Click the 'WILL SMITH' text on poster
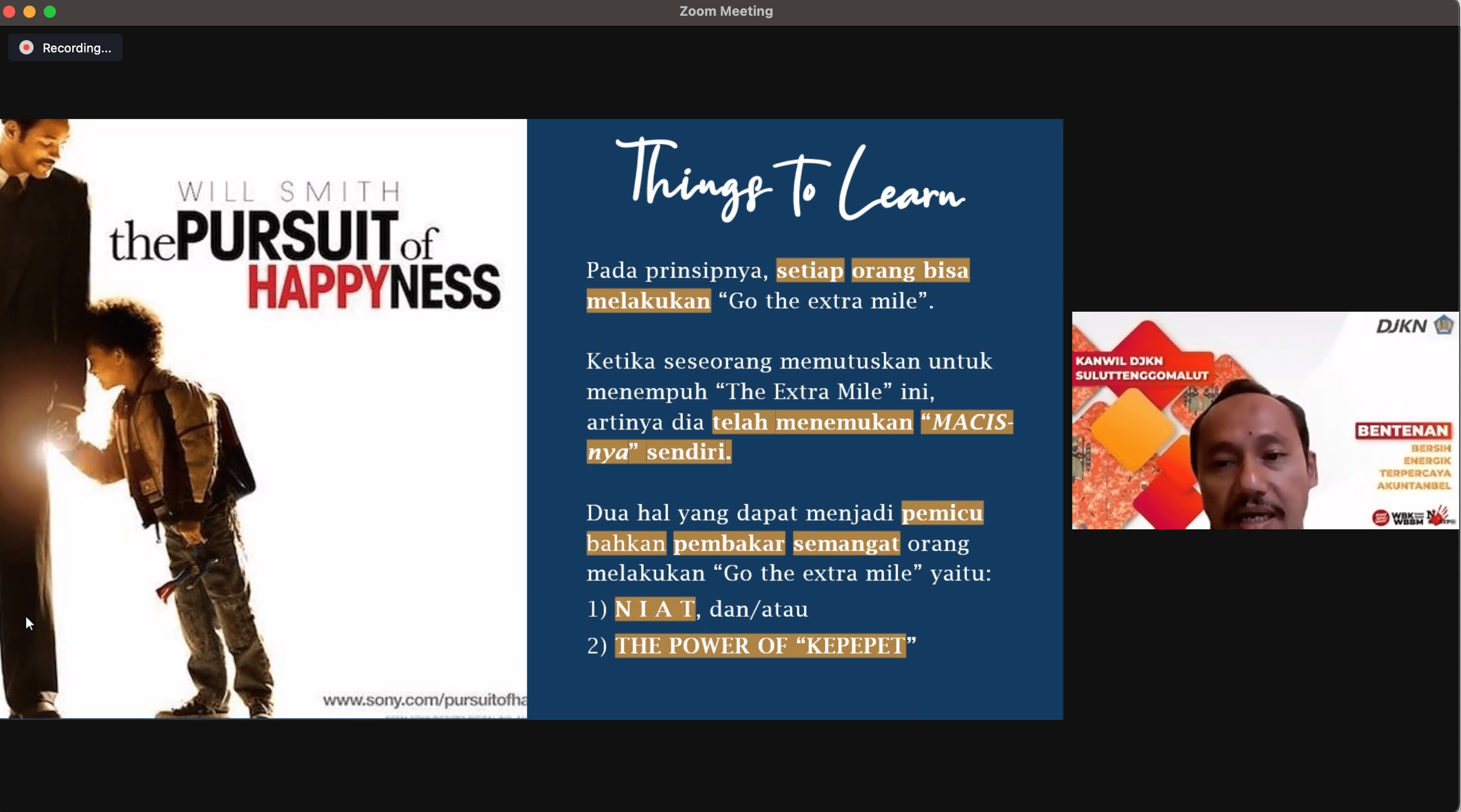The height and width of the screenshot is (812, 1461). point(289,192)
